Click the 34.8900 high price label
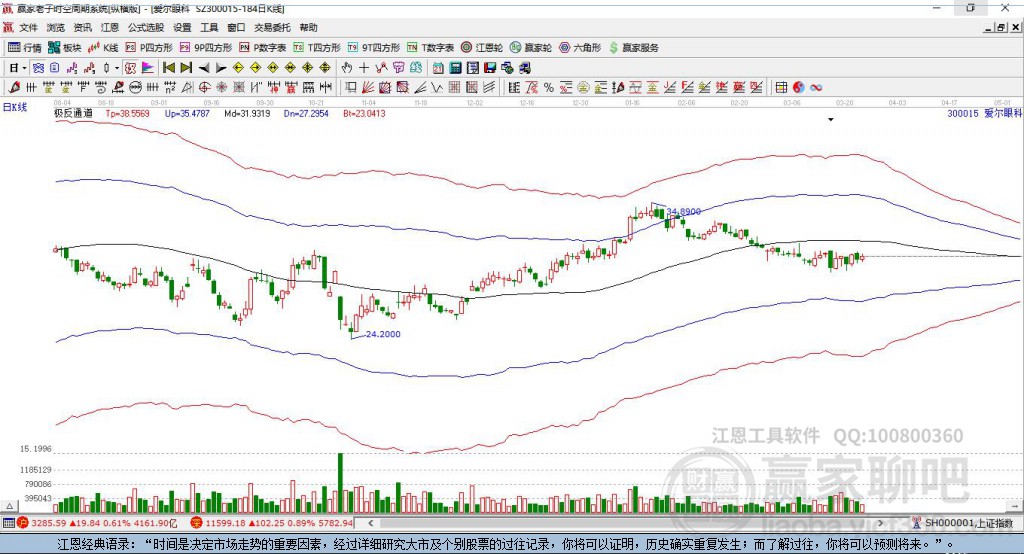1024x554 pixels. tap(684, 212)
